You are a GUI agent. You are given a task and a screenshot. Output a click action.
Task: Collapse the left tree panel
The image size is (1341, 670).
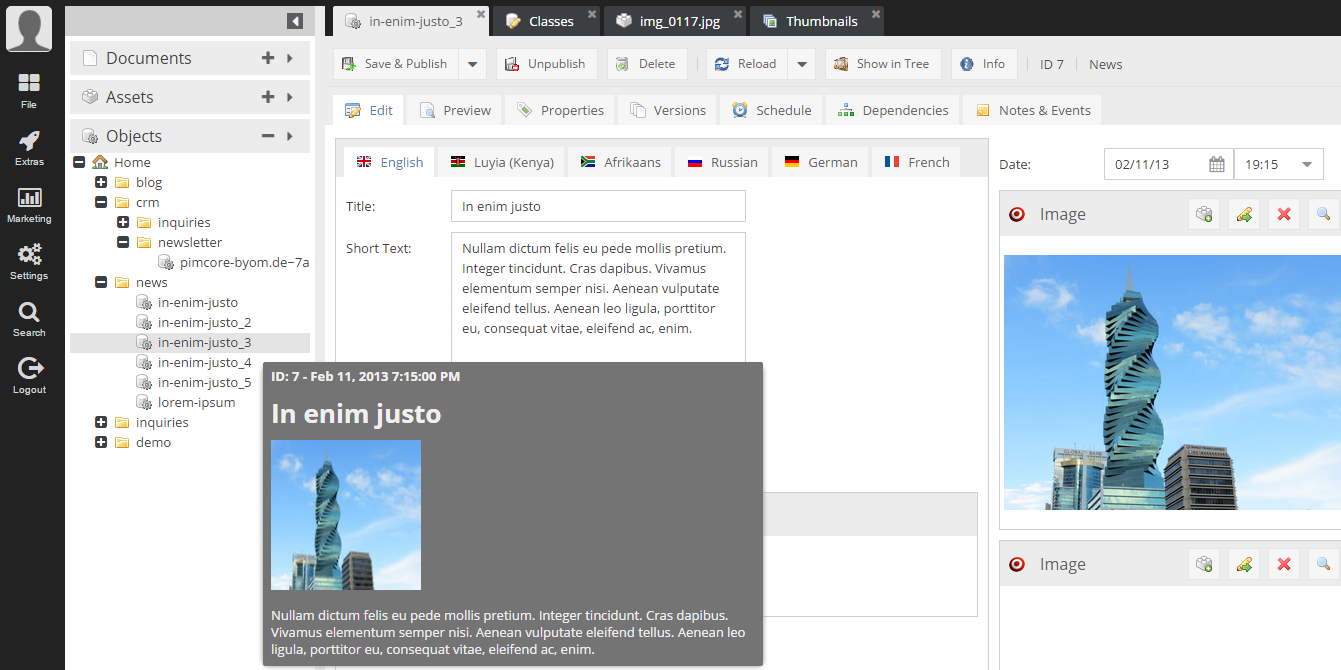pyautogui.click(x=294, y=21)
